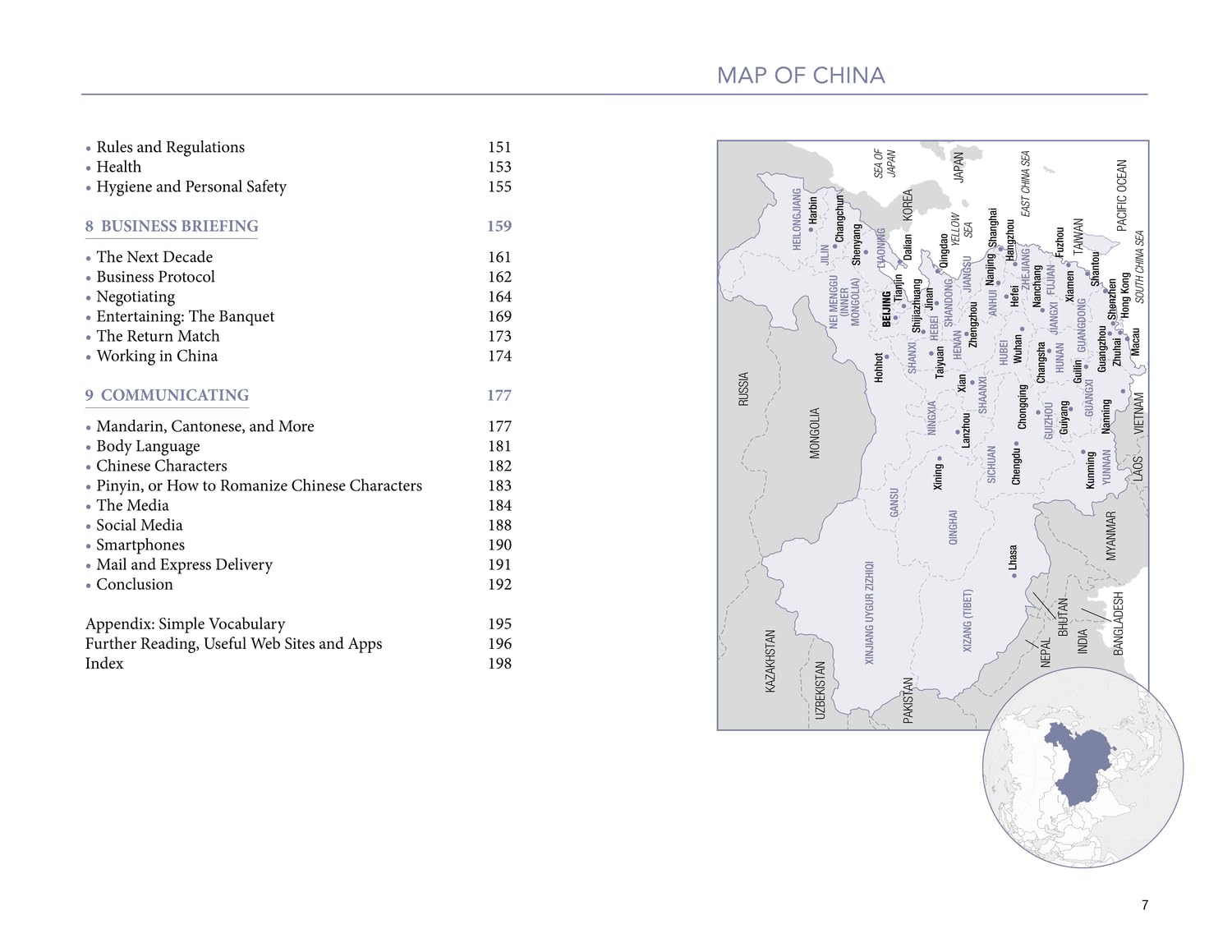Click the "UZBEKISTAN" map label

[x=820, y=691]
